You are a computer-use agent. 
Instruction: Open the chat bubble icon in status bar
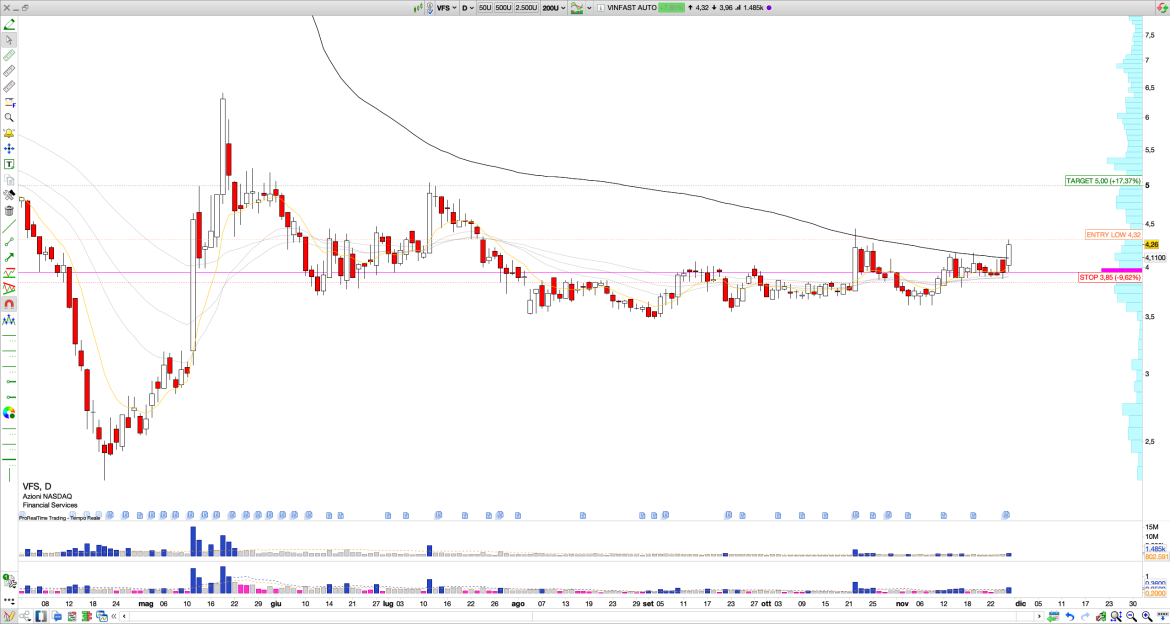(57, 617)
